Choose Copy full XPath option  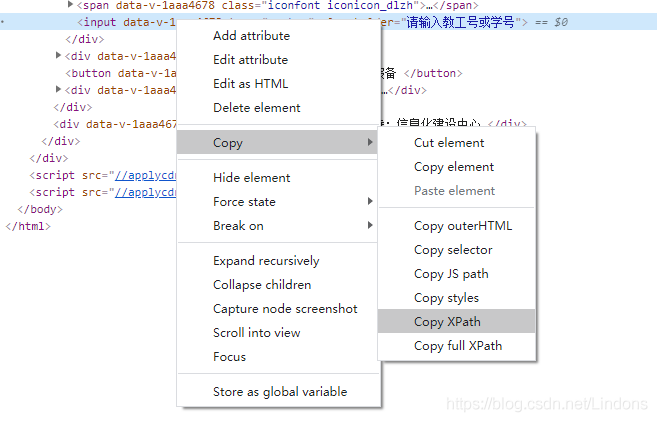pos(458,346)
